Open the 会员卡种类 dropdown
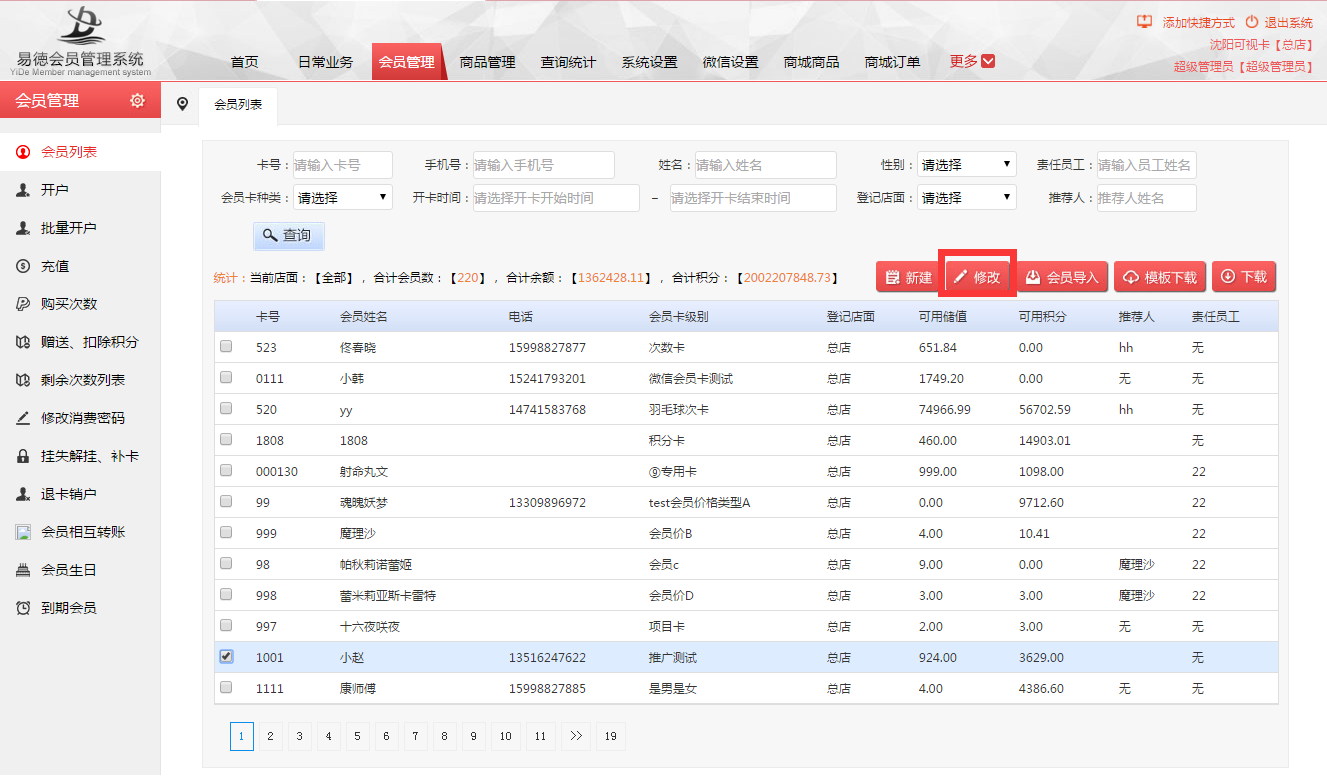 click(x=343, y=198)
